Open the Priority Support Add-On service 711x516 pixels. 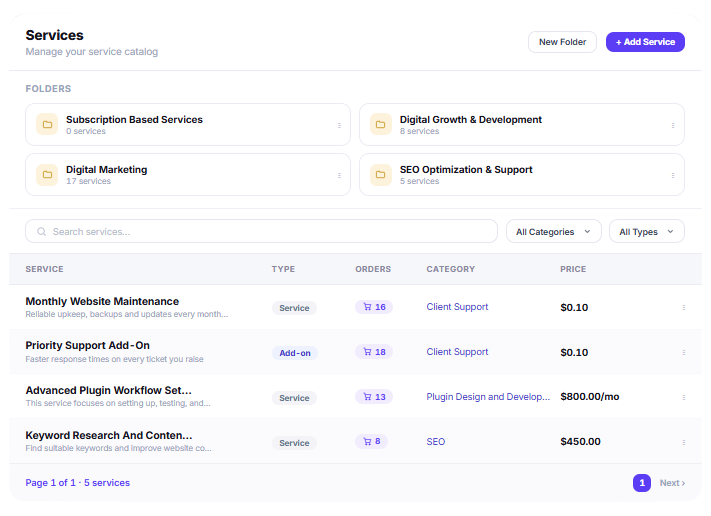(88, 346)
